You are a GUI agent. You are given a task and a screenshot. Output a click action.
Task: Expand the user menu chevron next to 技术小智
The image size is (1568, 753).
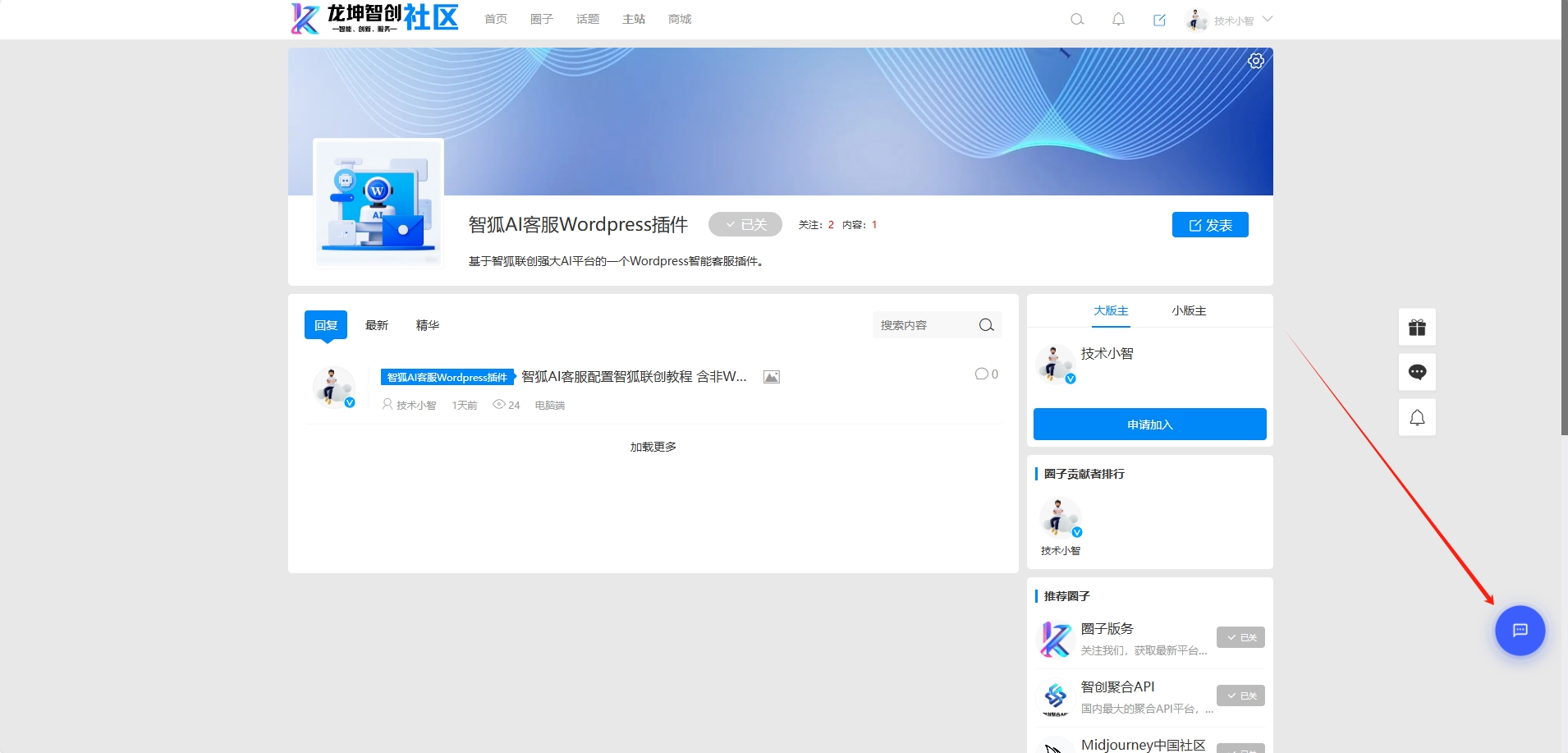tap(1267, 19)
